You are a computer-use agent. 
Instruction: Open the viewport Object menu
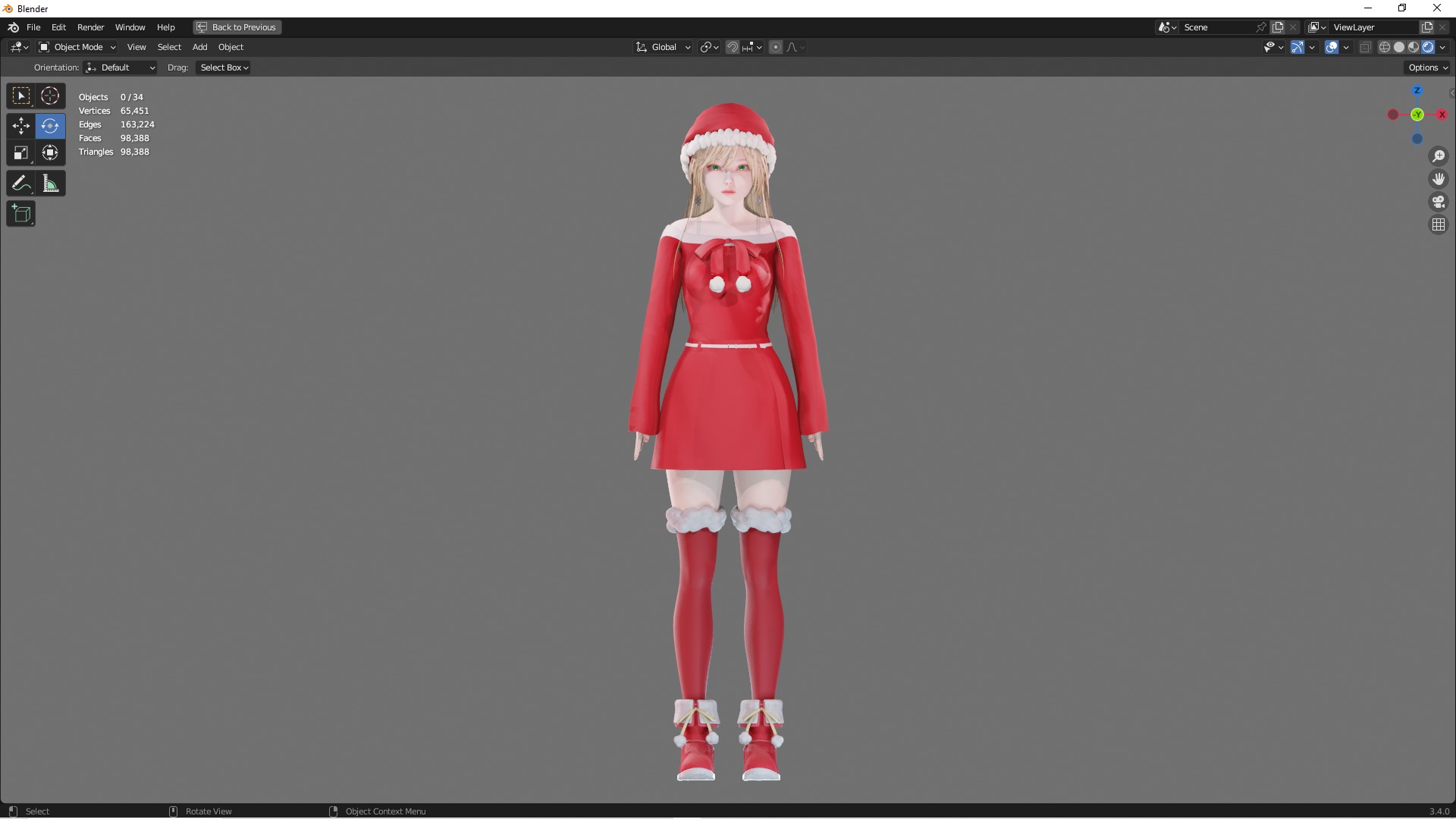pos(231,47)
